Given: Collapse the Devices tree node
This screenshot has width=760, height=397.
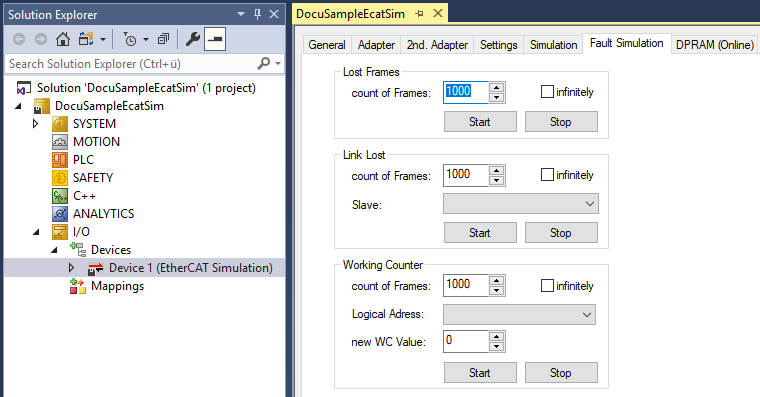Looking at the screenshot, I should [x=54, y=250].
